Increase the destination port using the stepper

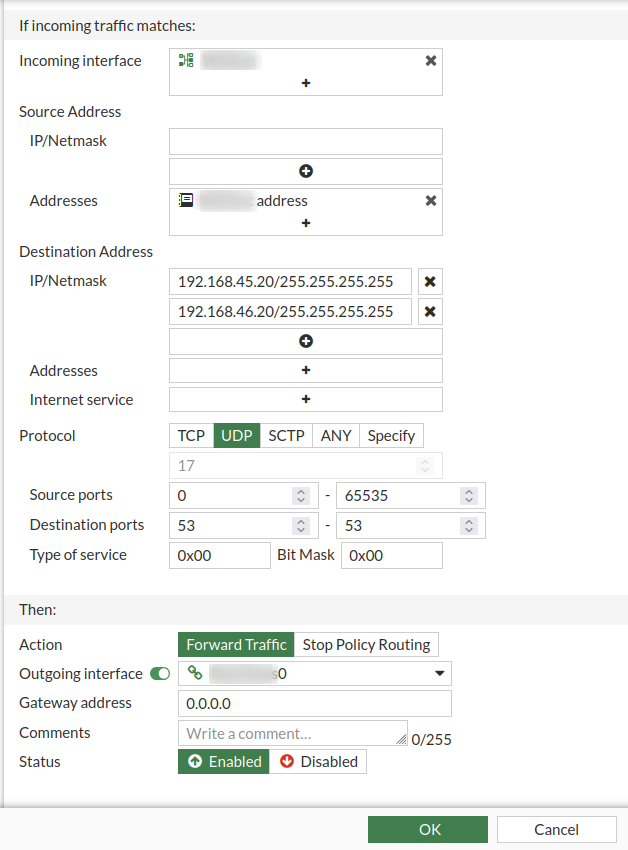300,520
